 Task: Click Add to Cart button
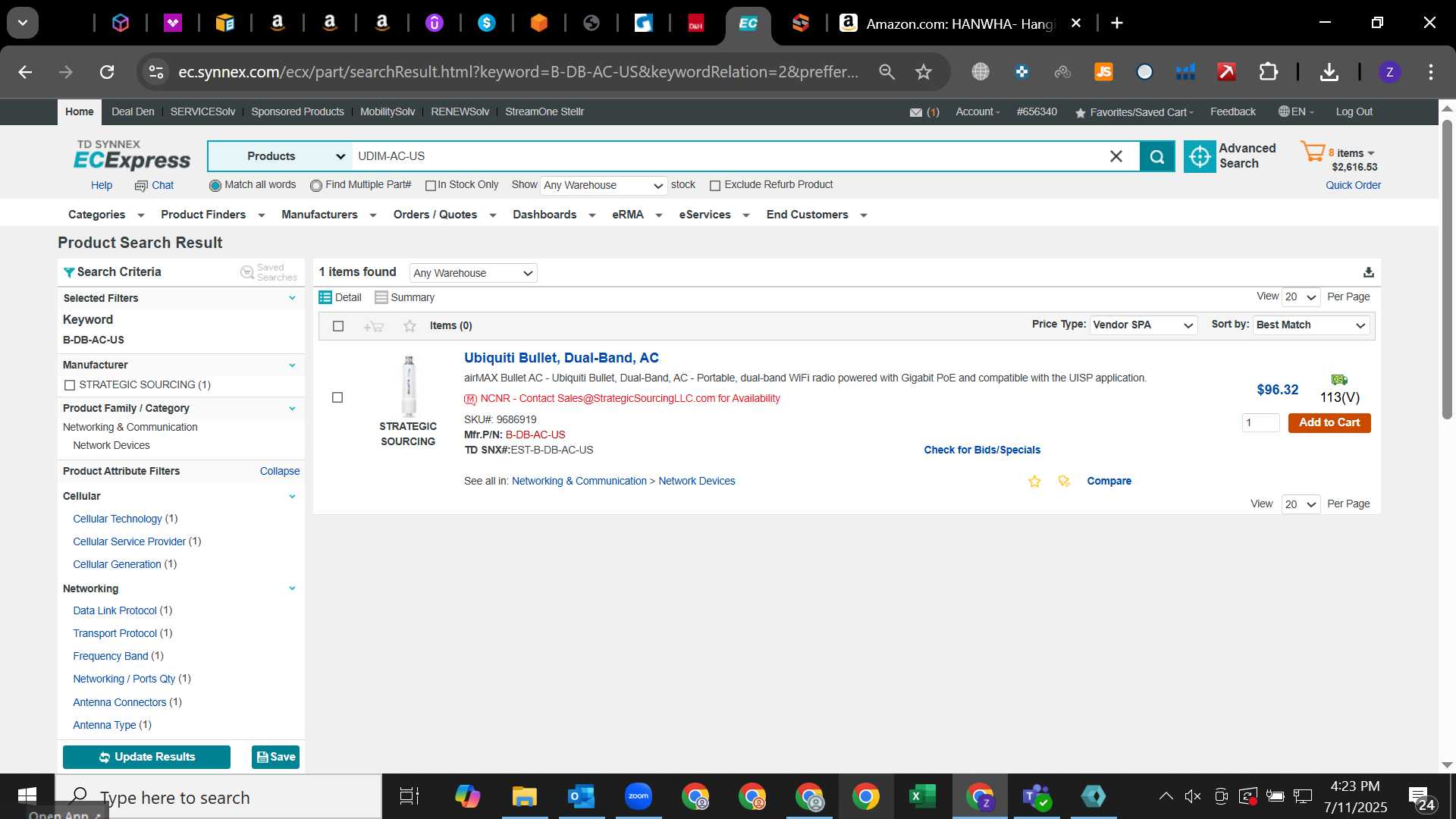pos(1329,423)
